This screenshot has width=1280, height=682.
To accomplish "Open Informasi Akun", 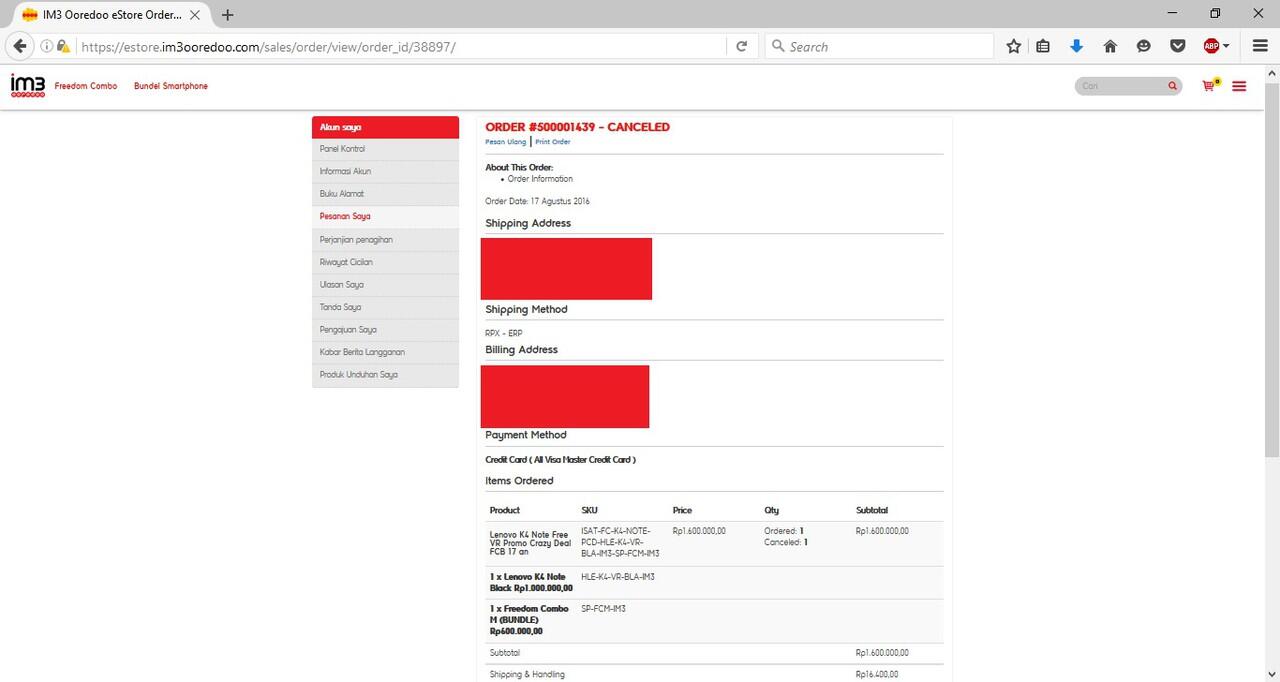I will click(385, 171).
